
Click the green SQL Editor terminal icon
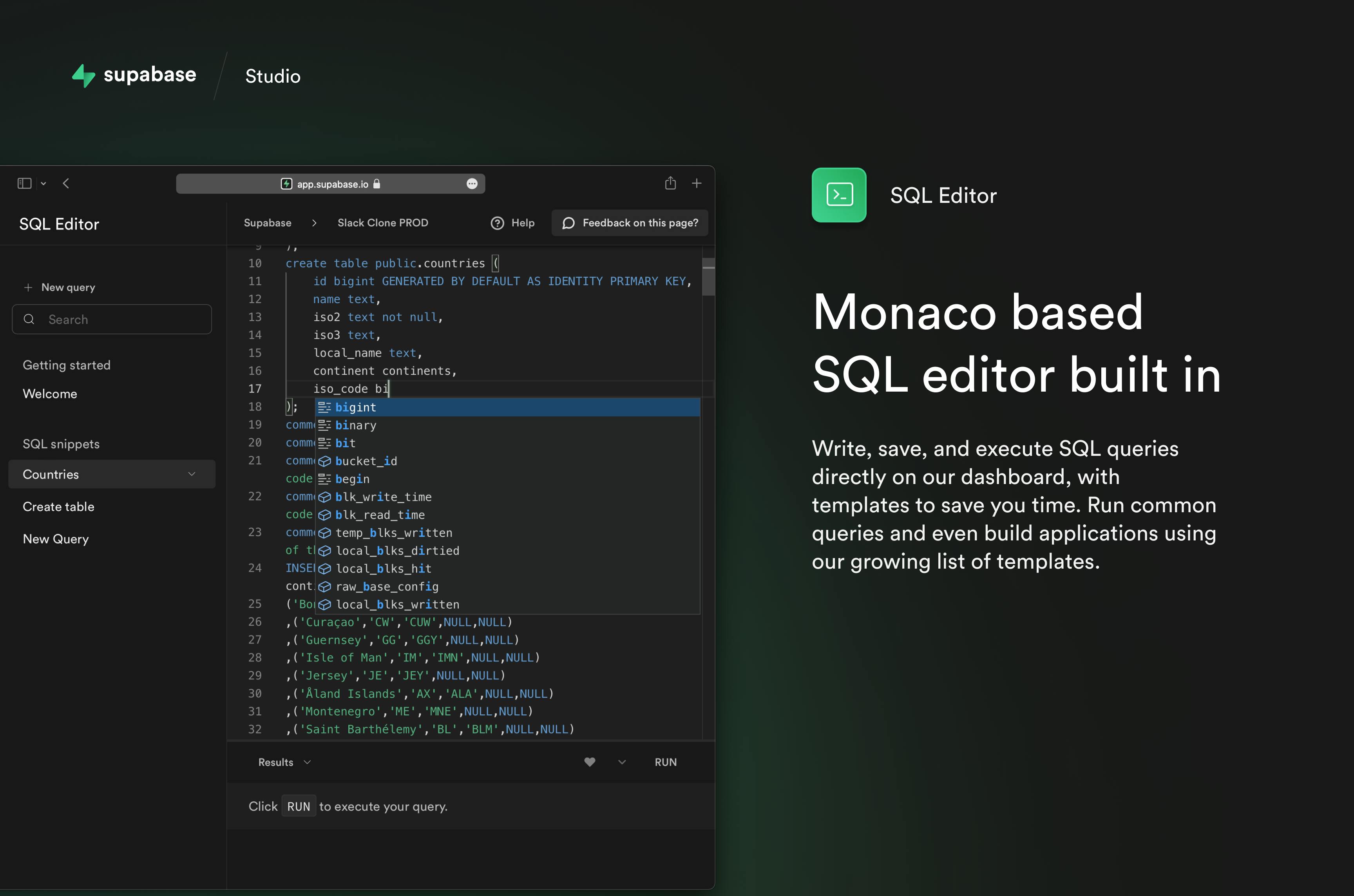pyautogui.click(x=839, y=195)
